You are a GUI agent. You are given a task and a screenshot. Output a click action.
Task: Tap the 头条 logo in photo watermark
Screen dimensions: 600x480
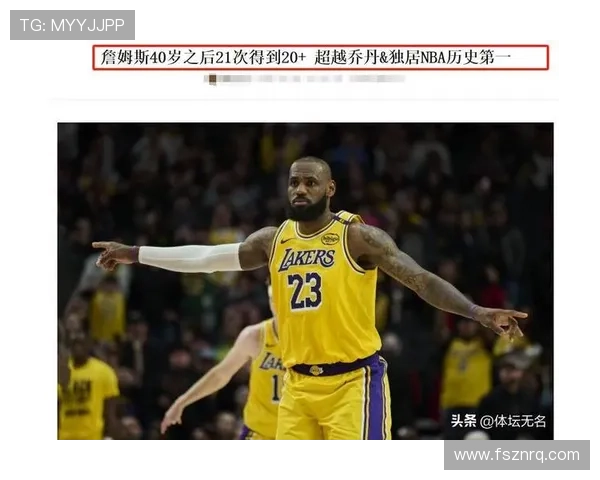coord(463,421)
